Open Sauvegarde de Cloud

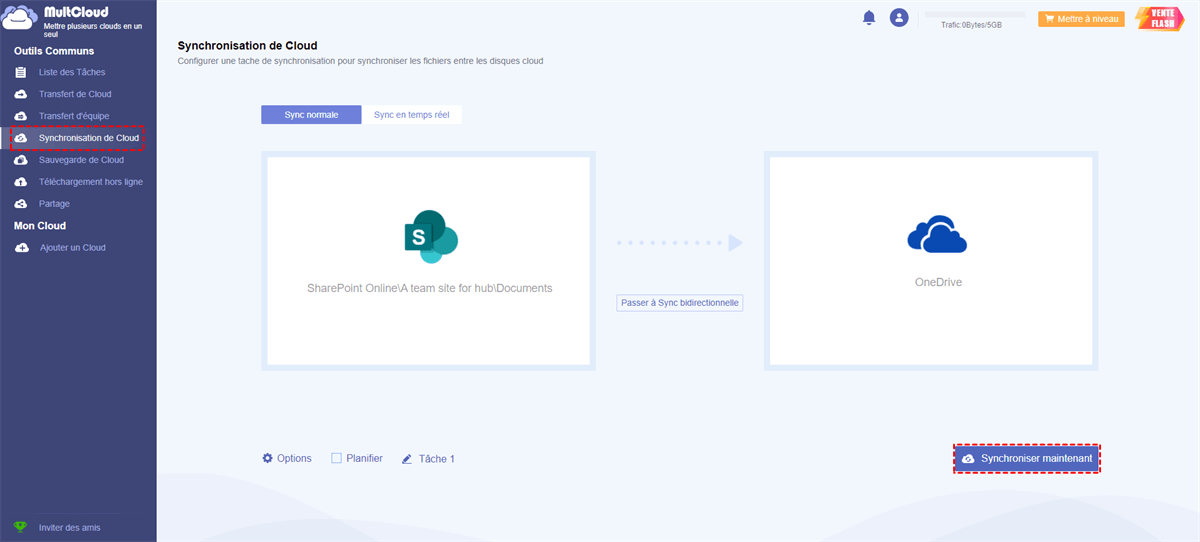click(x=81, y=160)
